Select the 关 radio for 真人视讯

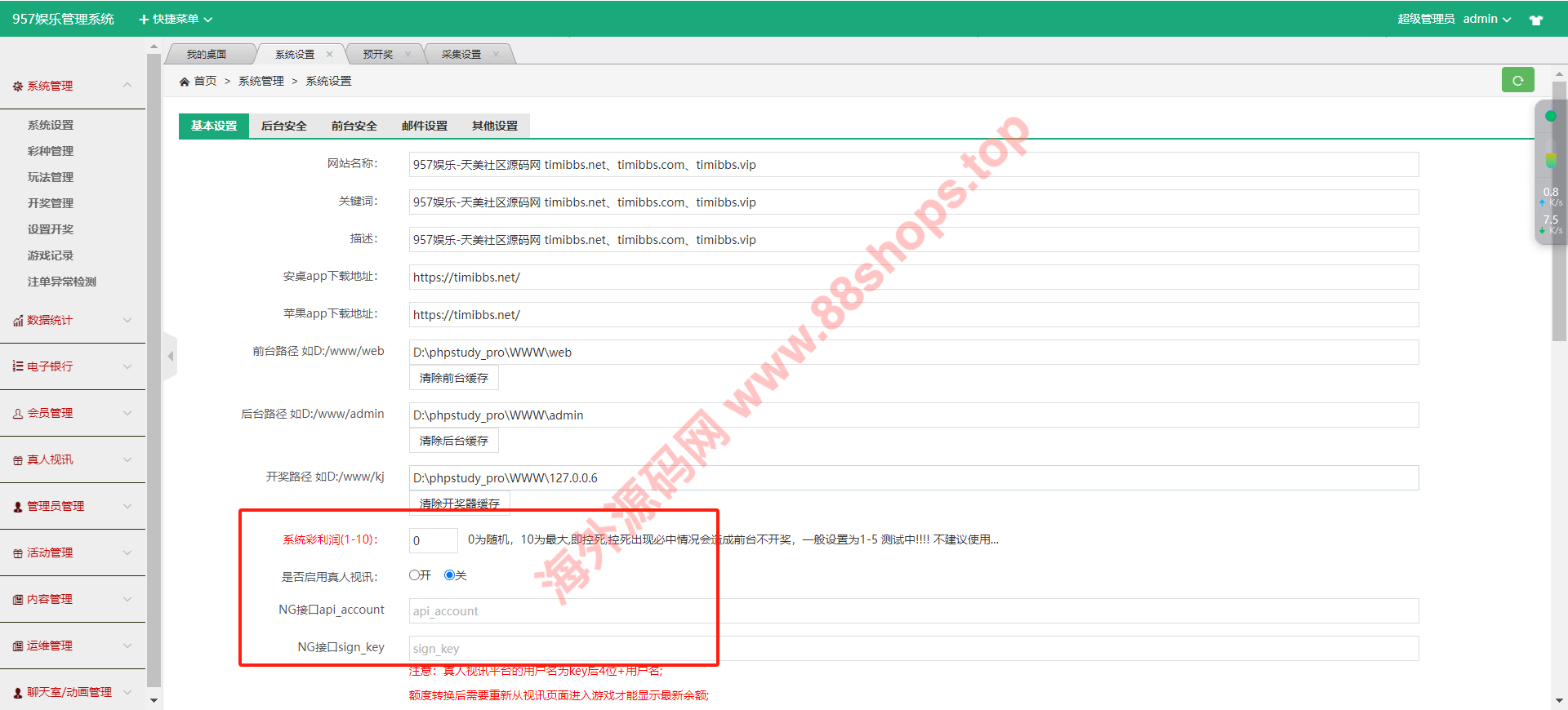click(449, 575)
